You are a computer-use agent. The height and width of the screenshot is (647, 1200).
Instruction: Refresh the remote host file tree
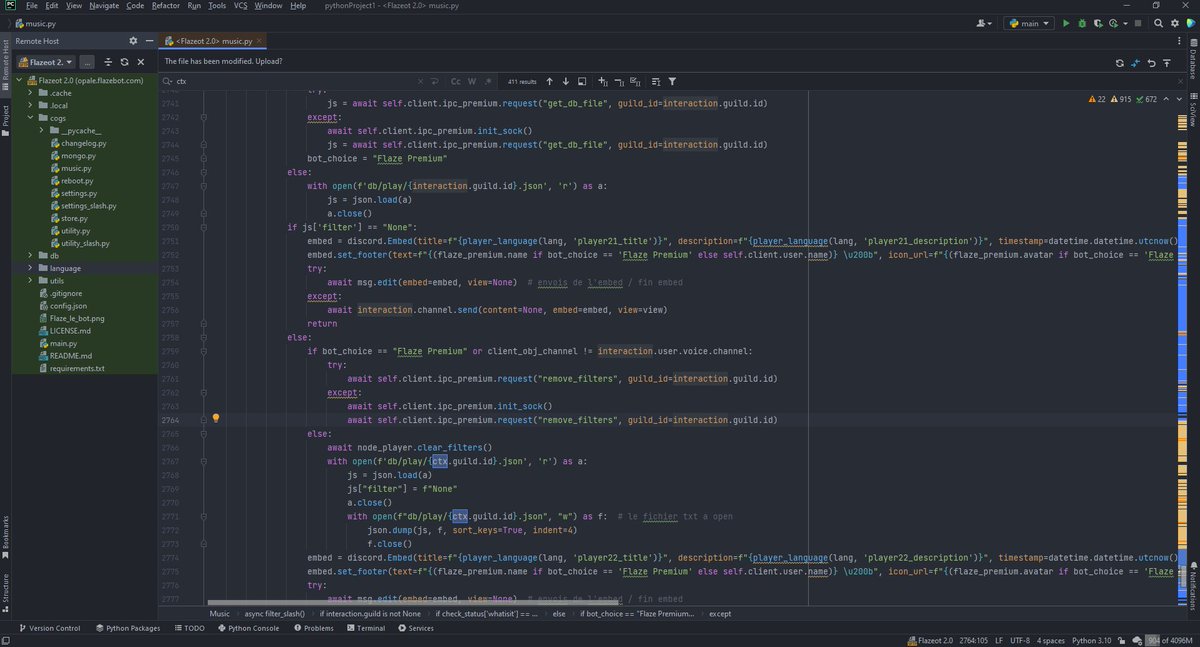point(125,62)
